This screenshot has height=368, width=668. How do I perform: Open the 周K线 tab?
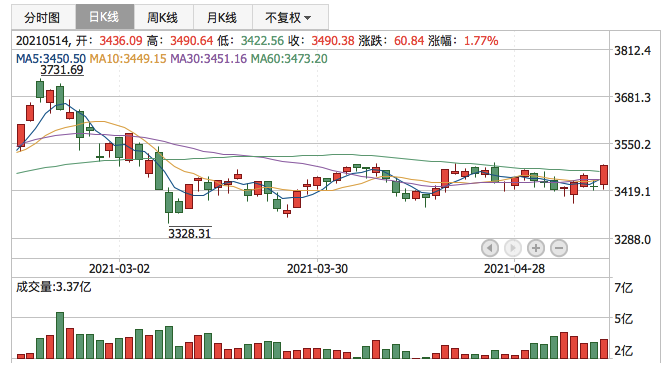coord(164,17)
